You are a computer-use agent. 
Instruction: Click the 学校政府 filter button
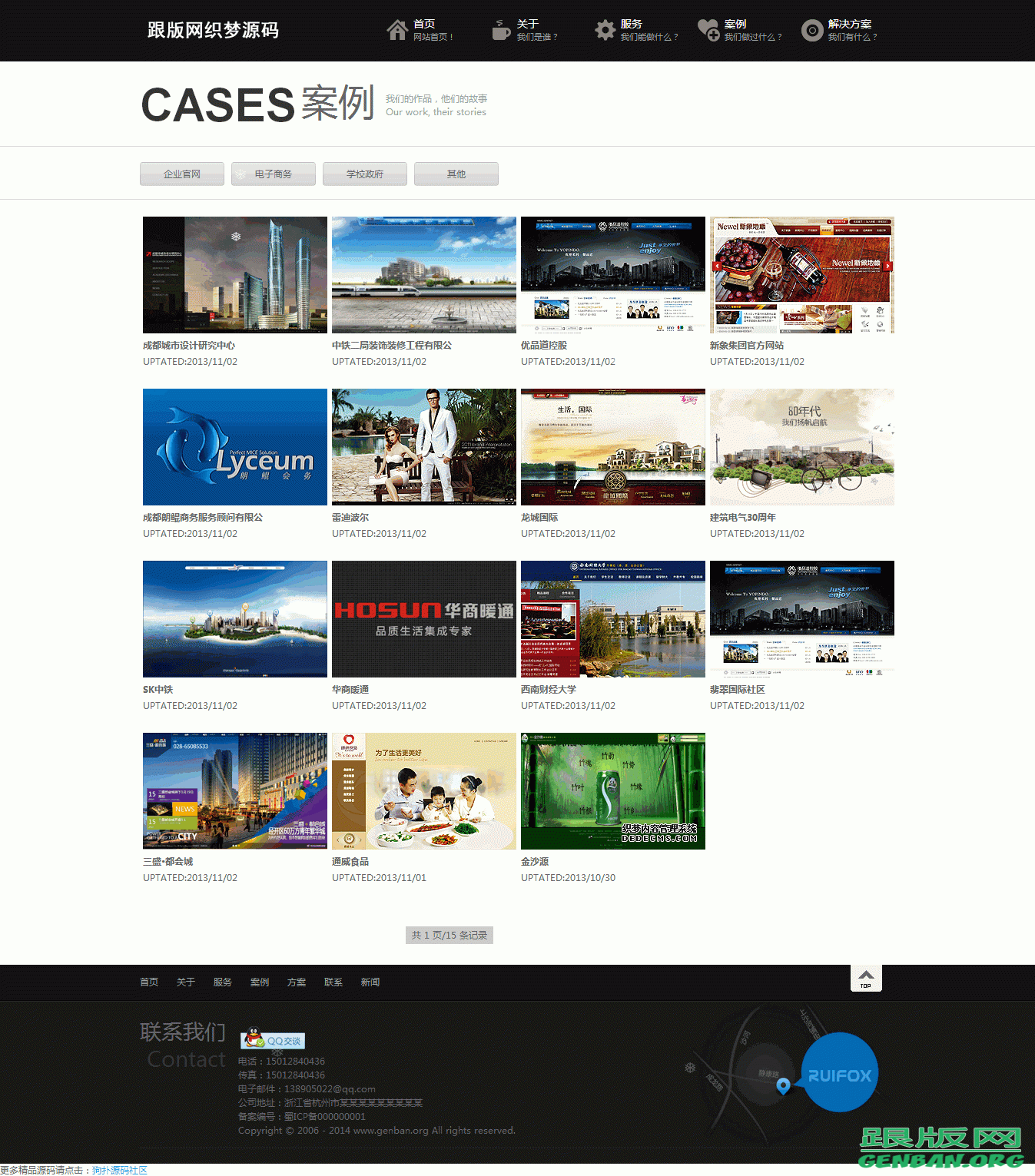click(x=364, y=174)
